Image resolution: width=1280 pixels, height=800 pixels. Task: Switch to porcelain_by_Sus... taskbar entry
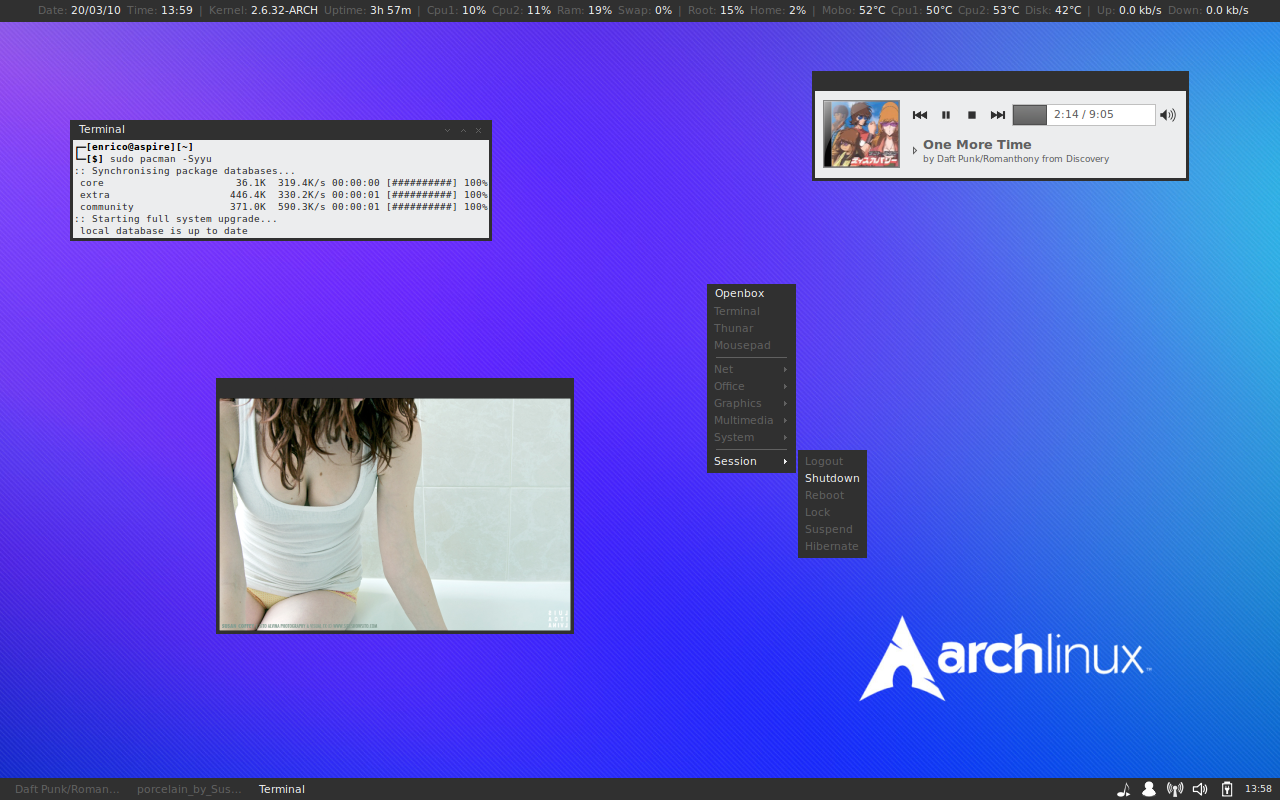click(x=189, y=789)
